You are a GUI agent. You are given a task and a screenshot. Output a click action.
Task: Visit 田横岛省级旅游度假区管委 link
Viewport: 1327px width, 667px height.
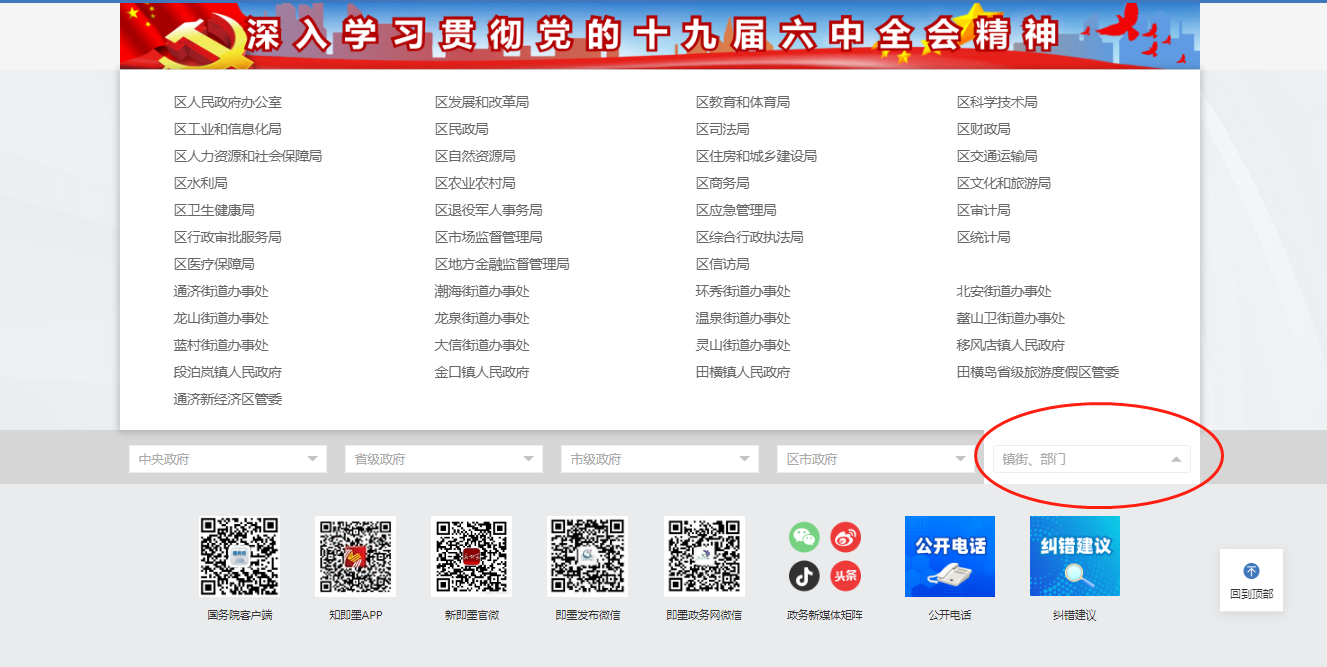coord(1037,372)
